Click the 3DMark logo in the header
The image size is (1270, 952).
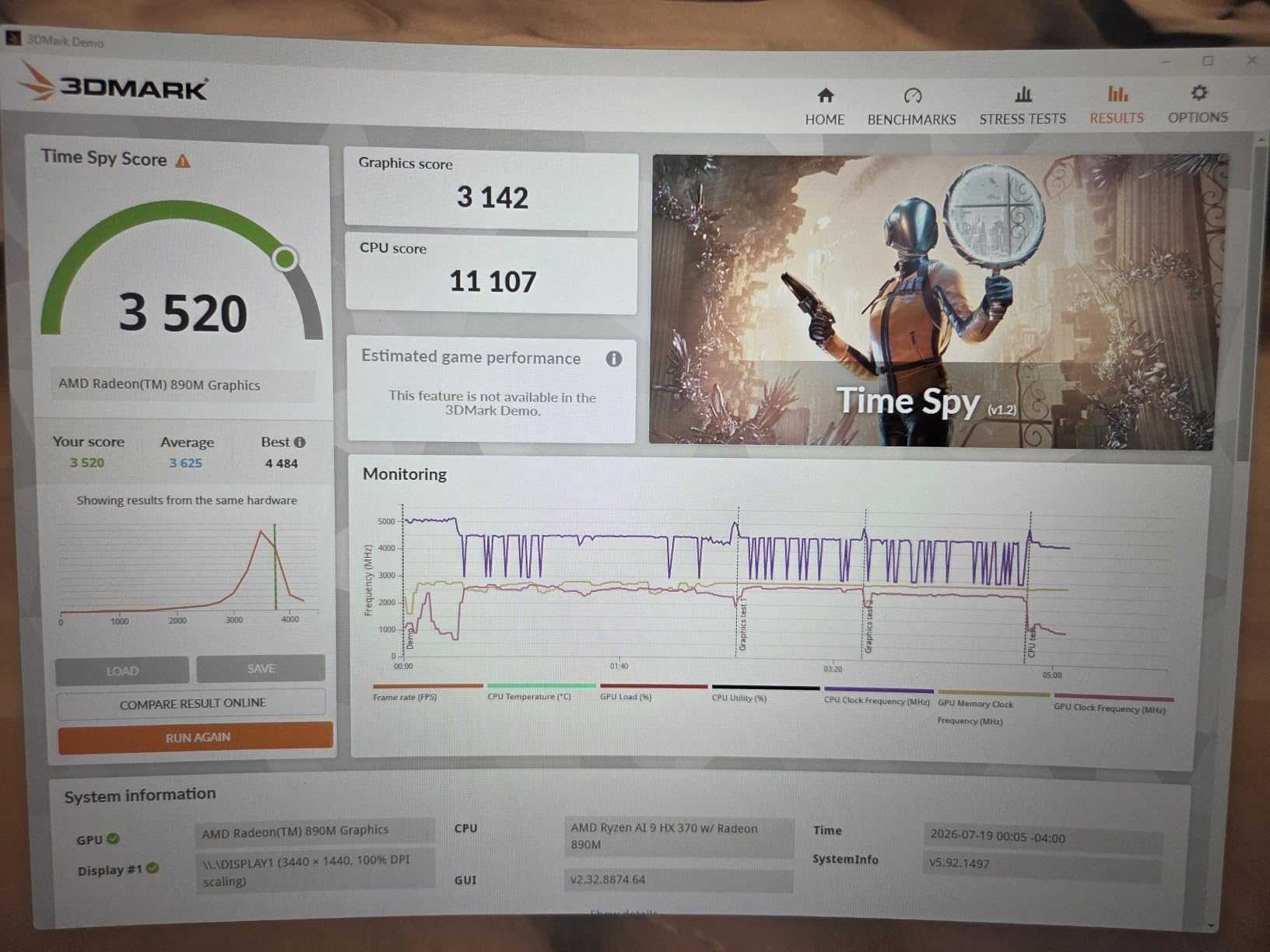point(114,83)
